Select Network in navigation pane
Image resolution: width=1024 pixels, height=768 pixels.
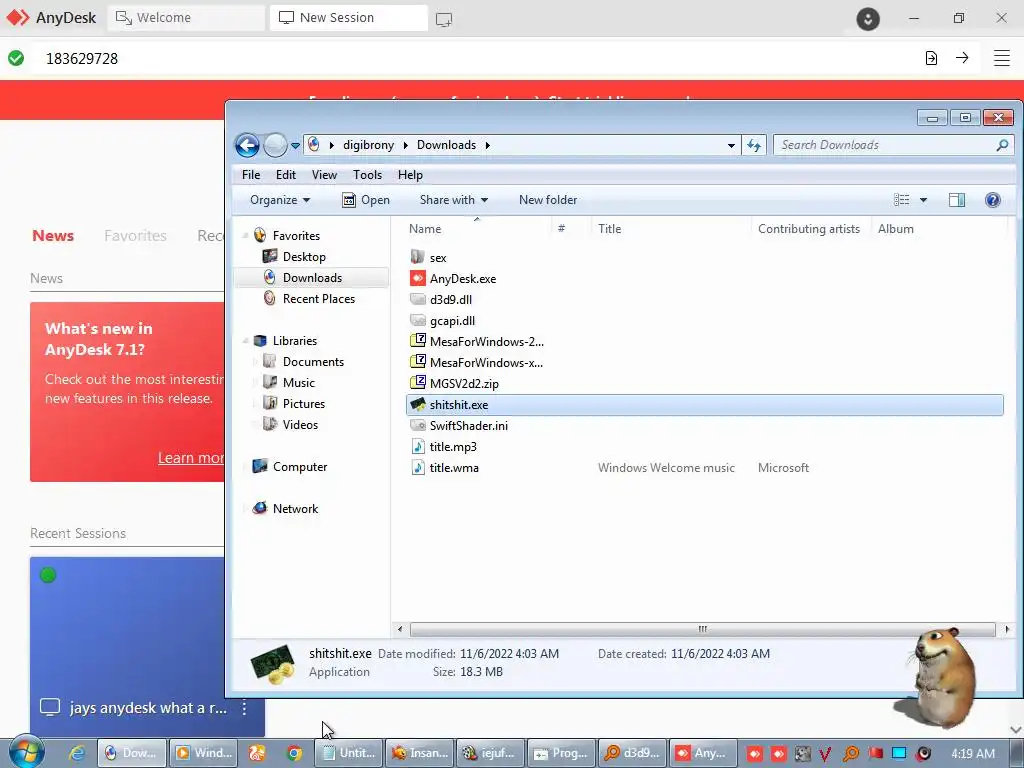[x=295, y=508]
